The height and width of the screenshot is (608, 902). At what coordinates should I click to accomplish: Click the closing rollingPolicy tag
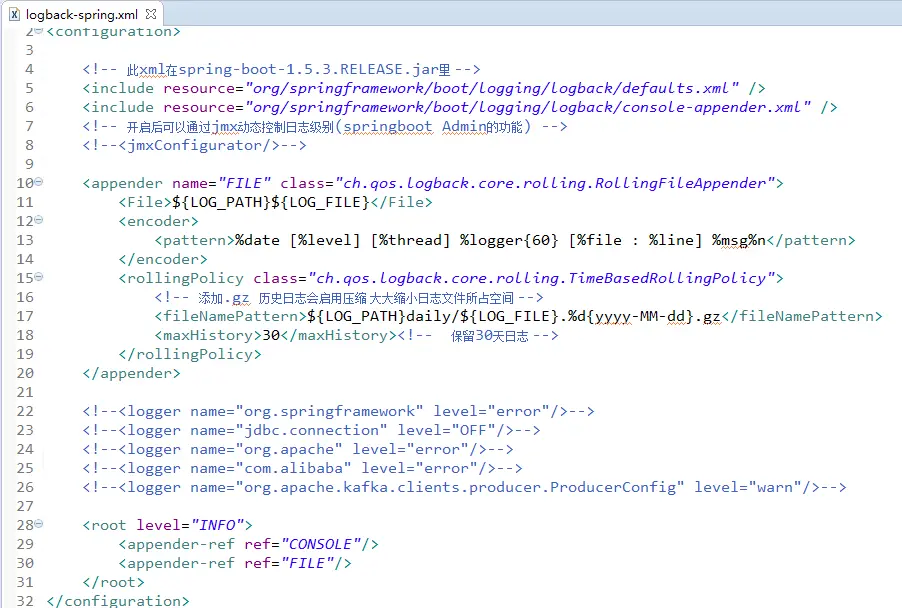tap(190, 354)
